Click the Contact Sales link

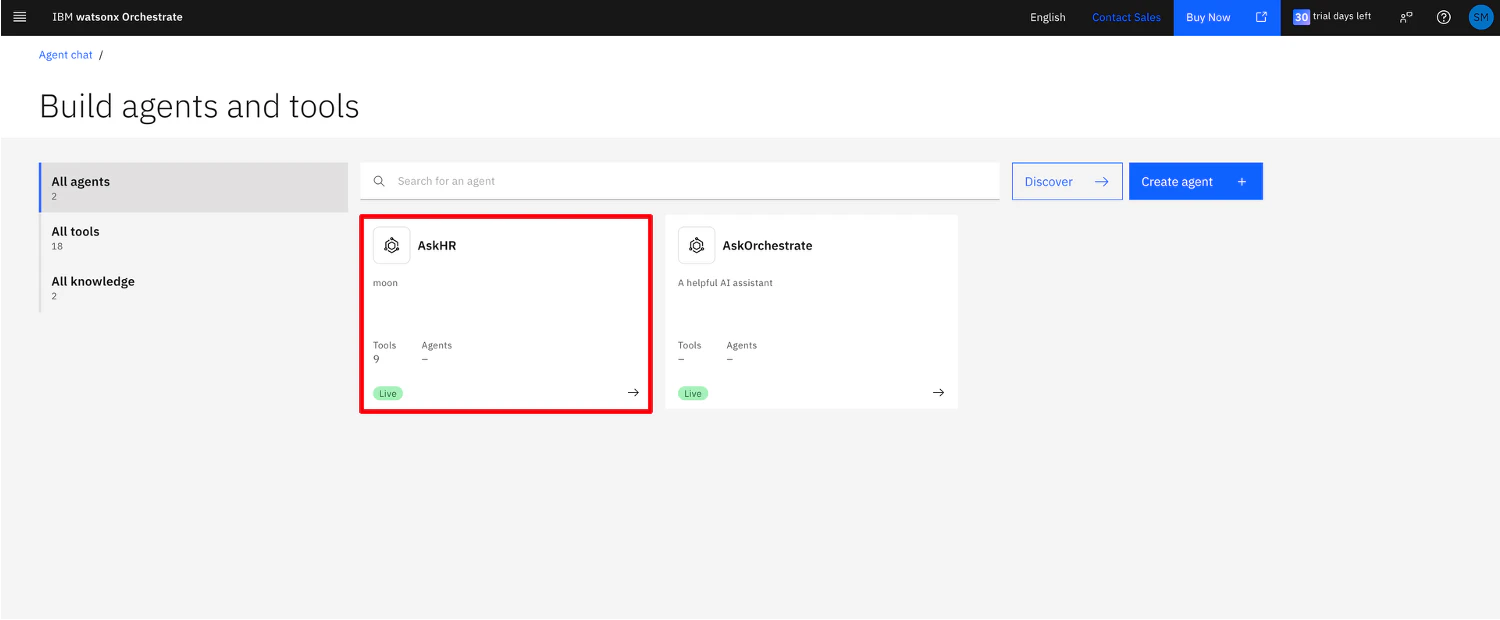point(1126,17)
